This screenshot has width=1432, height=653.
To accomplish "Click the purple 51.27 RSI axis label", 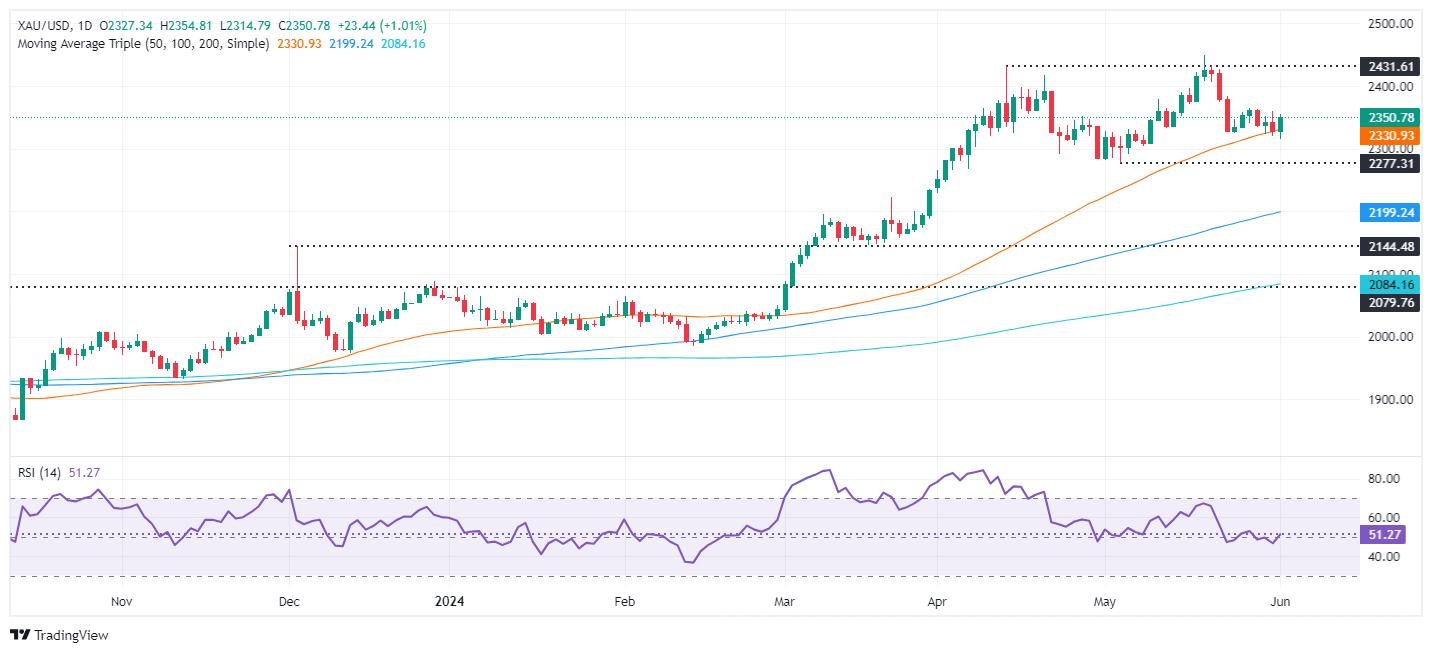I will [1384, 535].
